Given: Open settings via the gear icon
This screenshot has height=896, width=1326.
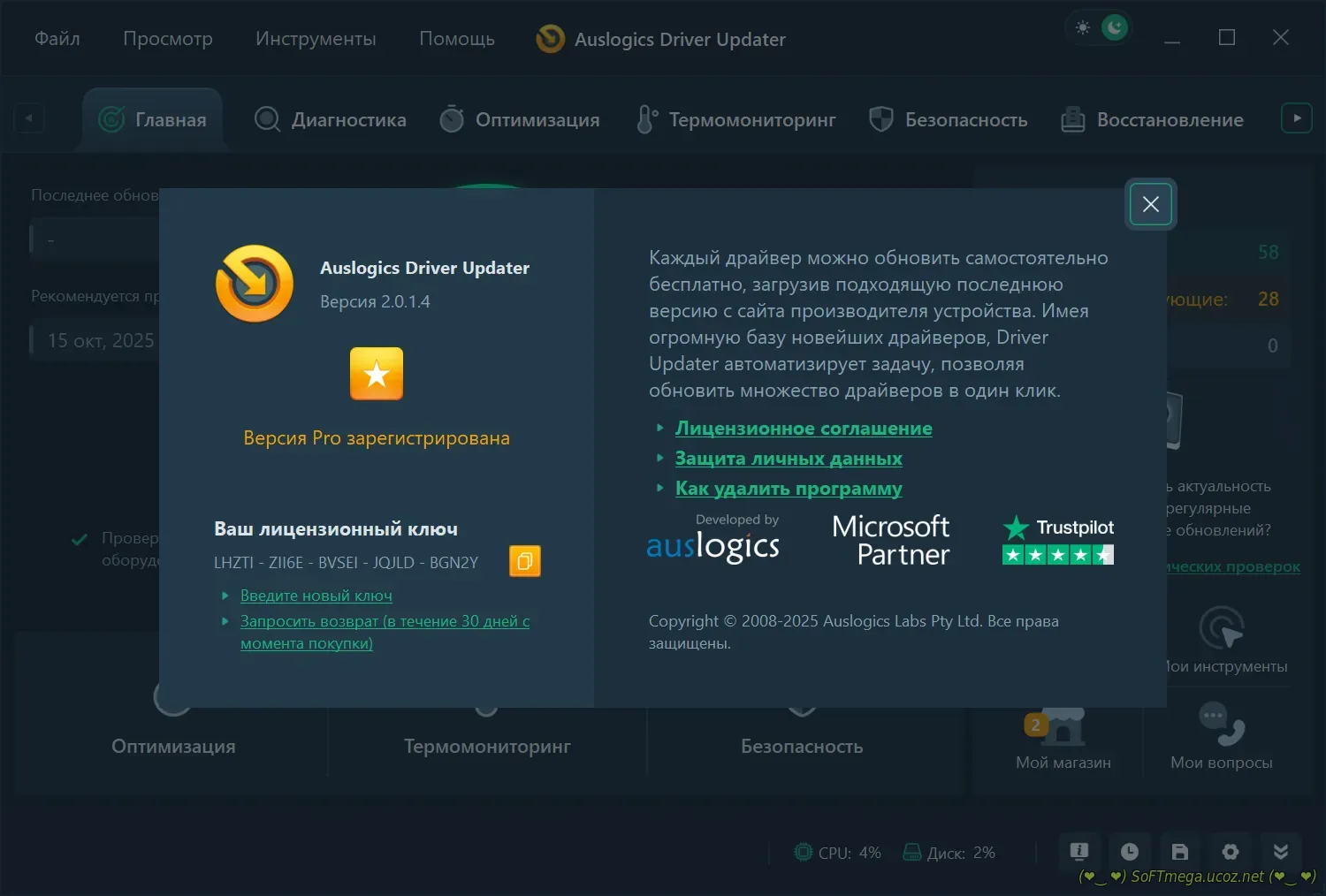Looking at the screenshot, I should pos(1230,852).
